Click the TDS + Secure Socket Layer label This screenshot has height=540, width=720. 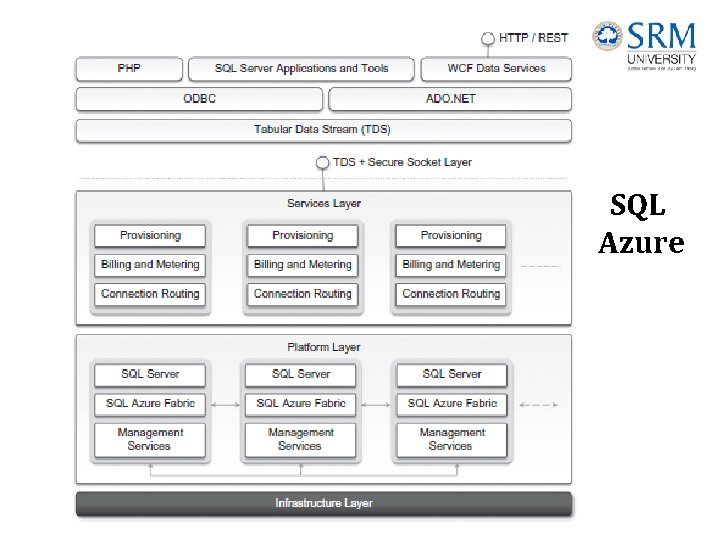[402, 162]
